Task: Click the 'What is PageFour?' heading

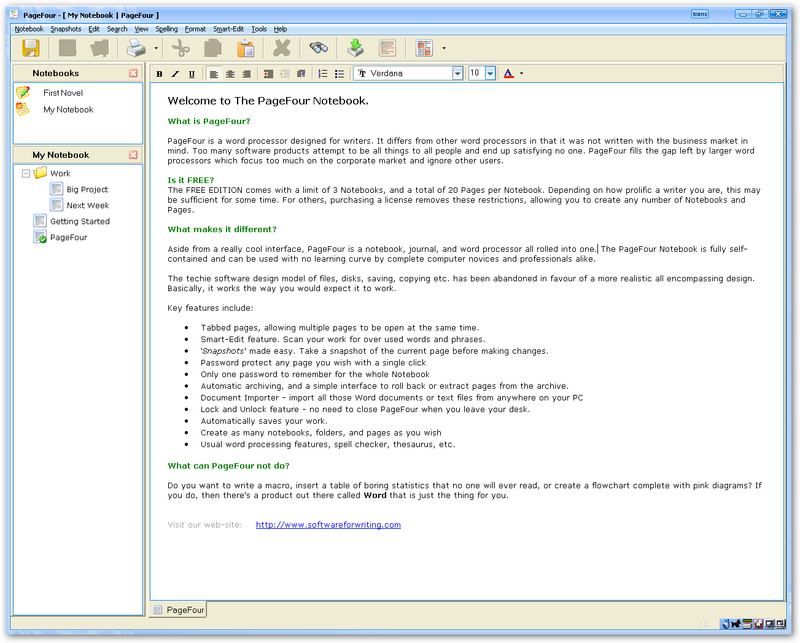Action: click(209, 121)
